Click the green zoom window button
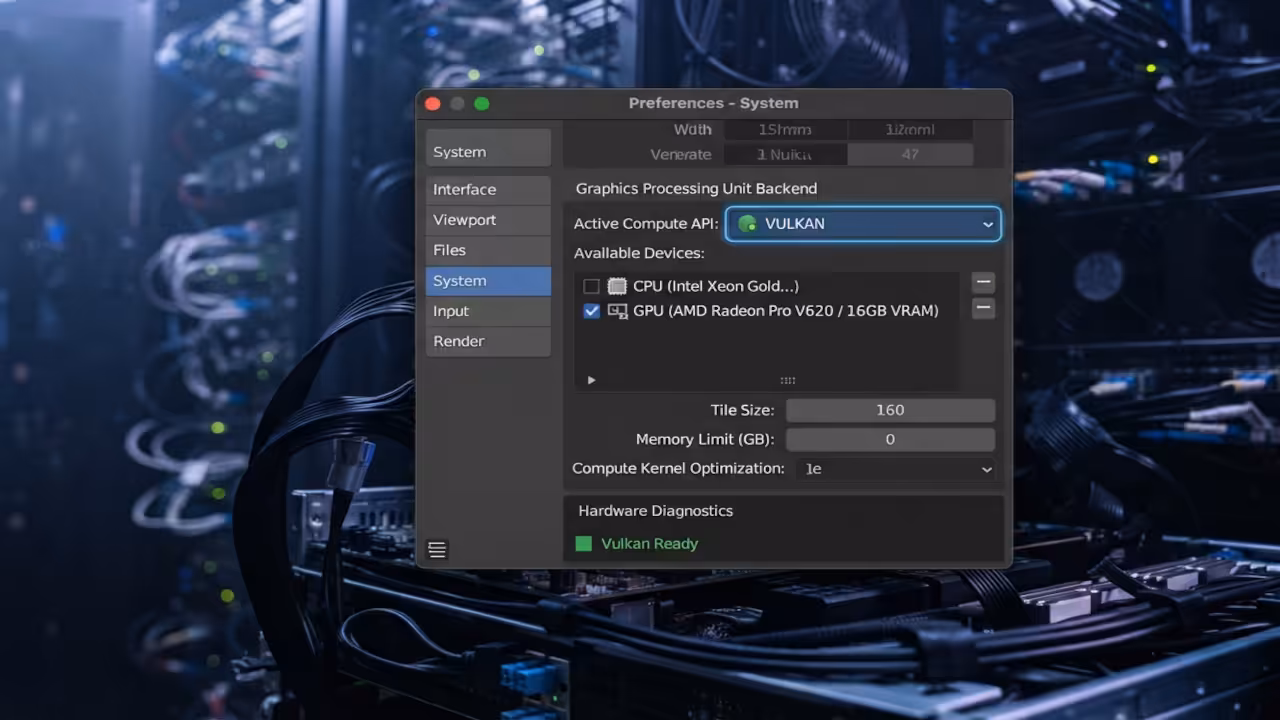 (481, 104)
